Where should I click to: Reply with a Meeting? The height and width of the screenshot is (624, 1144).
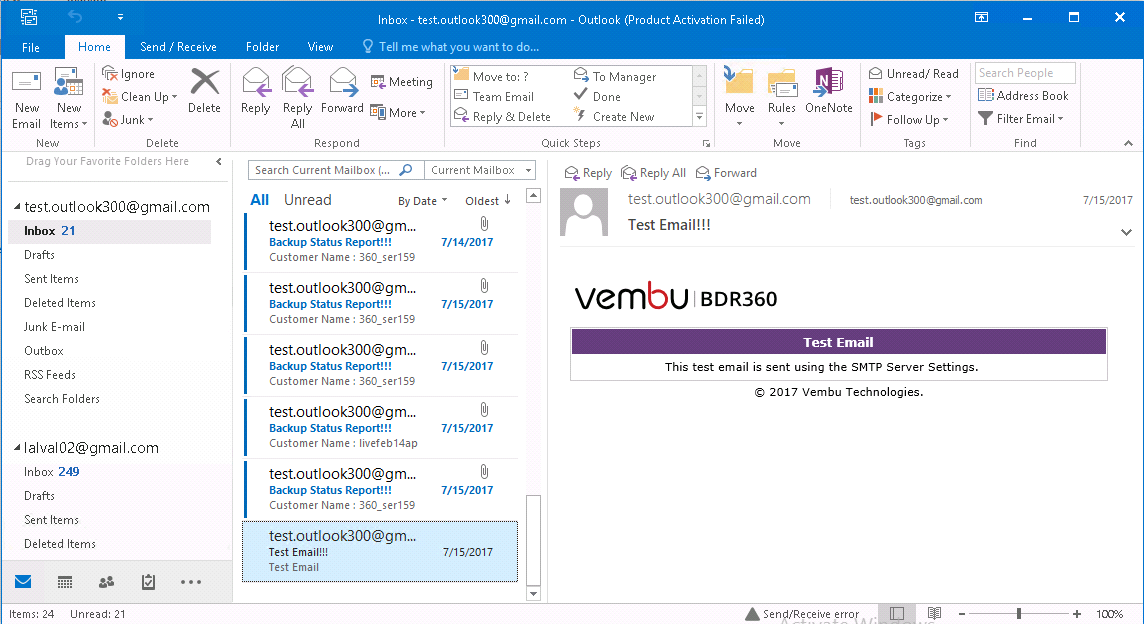401,82
